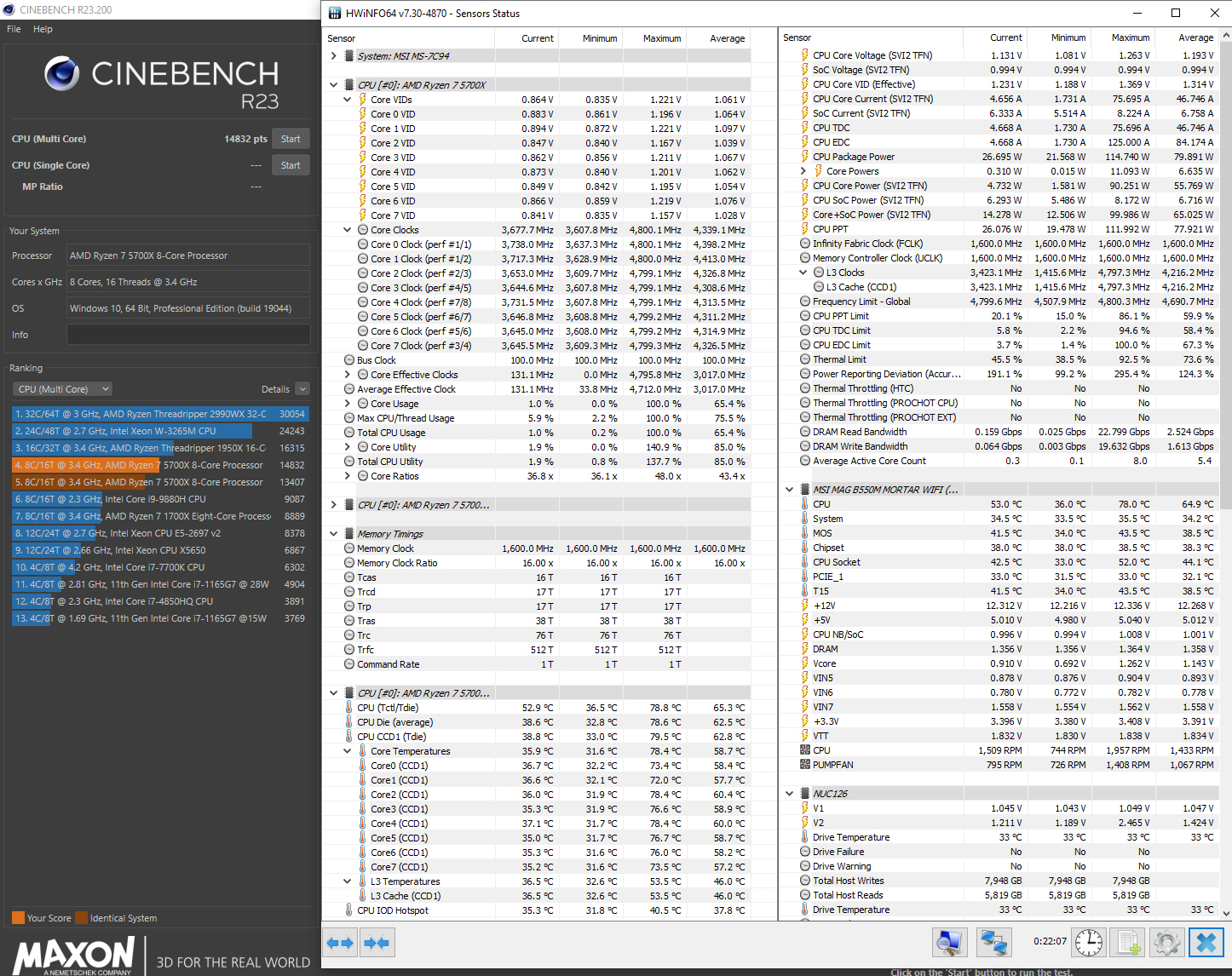Select the 'CPU IOD Hotspot' row
The image size is (1232, 976).
pos(538,910)
